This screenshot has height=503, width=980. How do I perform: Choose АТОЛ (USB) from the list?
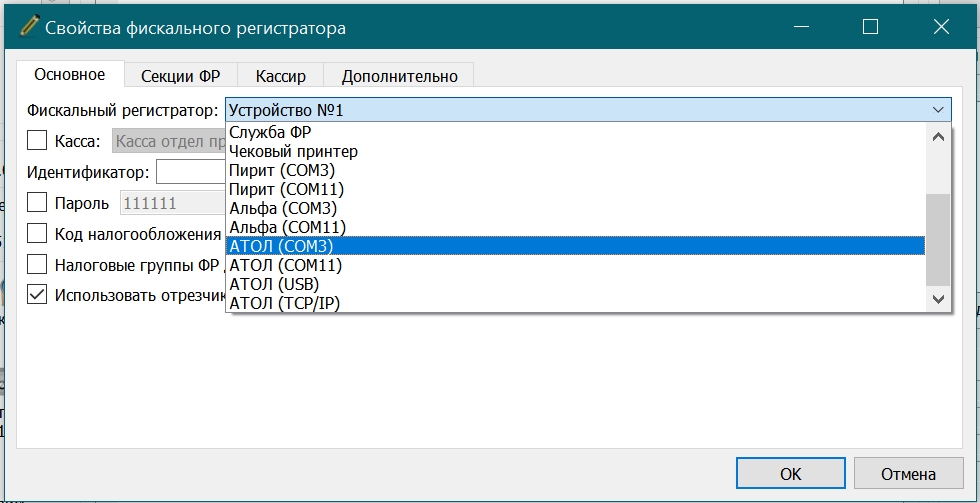click(575, 284)
